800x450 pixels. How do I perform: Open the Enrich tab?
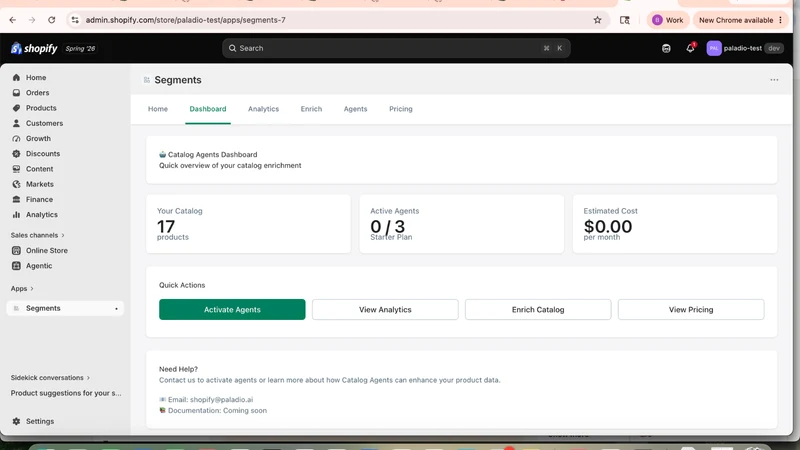coord(311,109)
